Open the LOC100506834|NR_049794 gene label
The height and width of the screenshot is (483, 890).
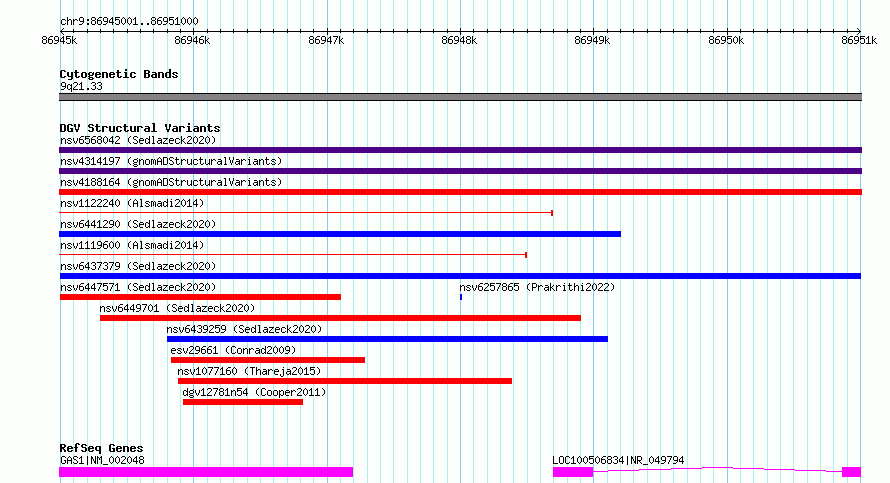(619, 460)
